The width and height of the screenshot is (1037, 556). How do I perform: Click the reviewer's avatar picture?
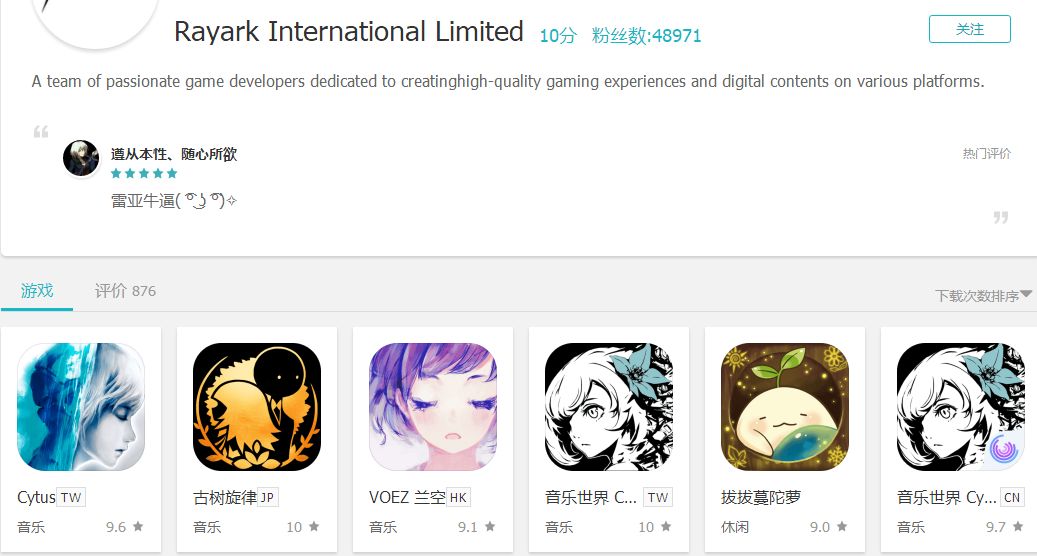(x=81, y=159)
